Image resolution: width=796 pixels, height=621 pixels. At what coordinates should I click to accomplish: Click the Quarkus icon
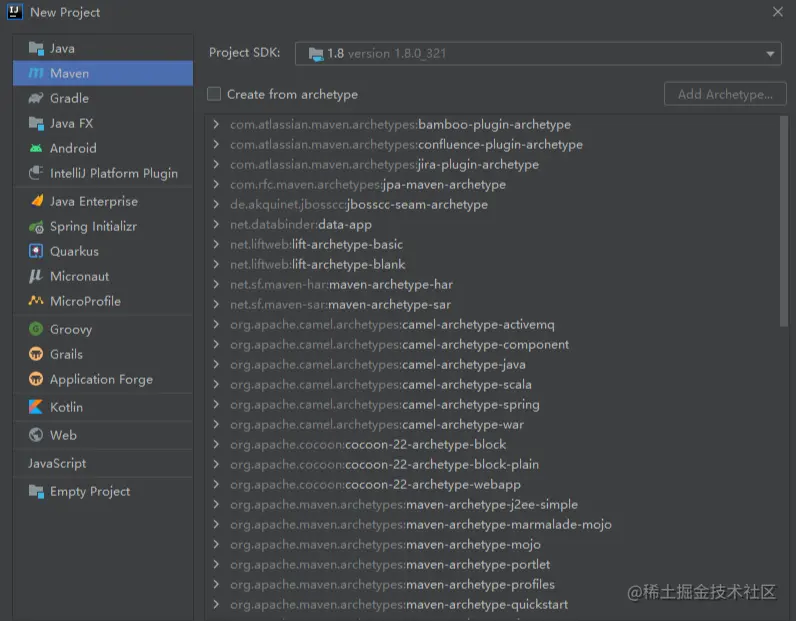36,251
